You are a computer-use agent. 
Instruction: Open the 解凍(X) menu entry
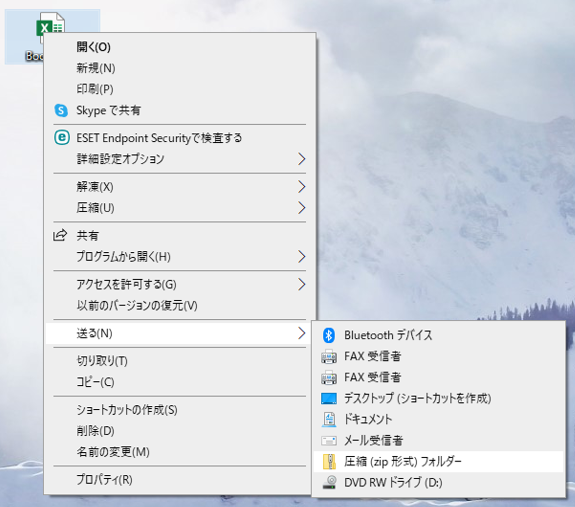tap(180, 187)
